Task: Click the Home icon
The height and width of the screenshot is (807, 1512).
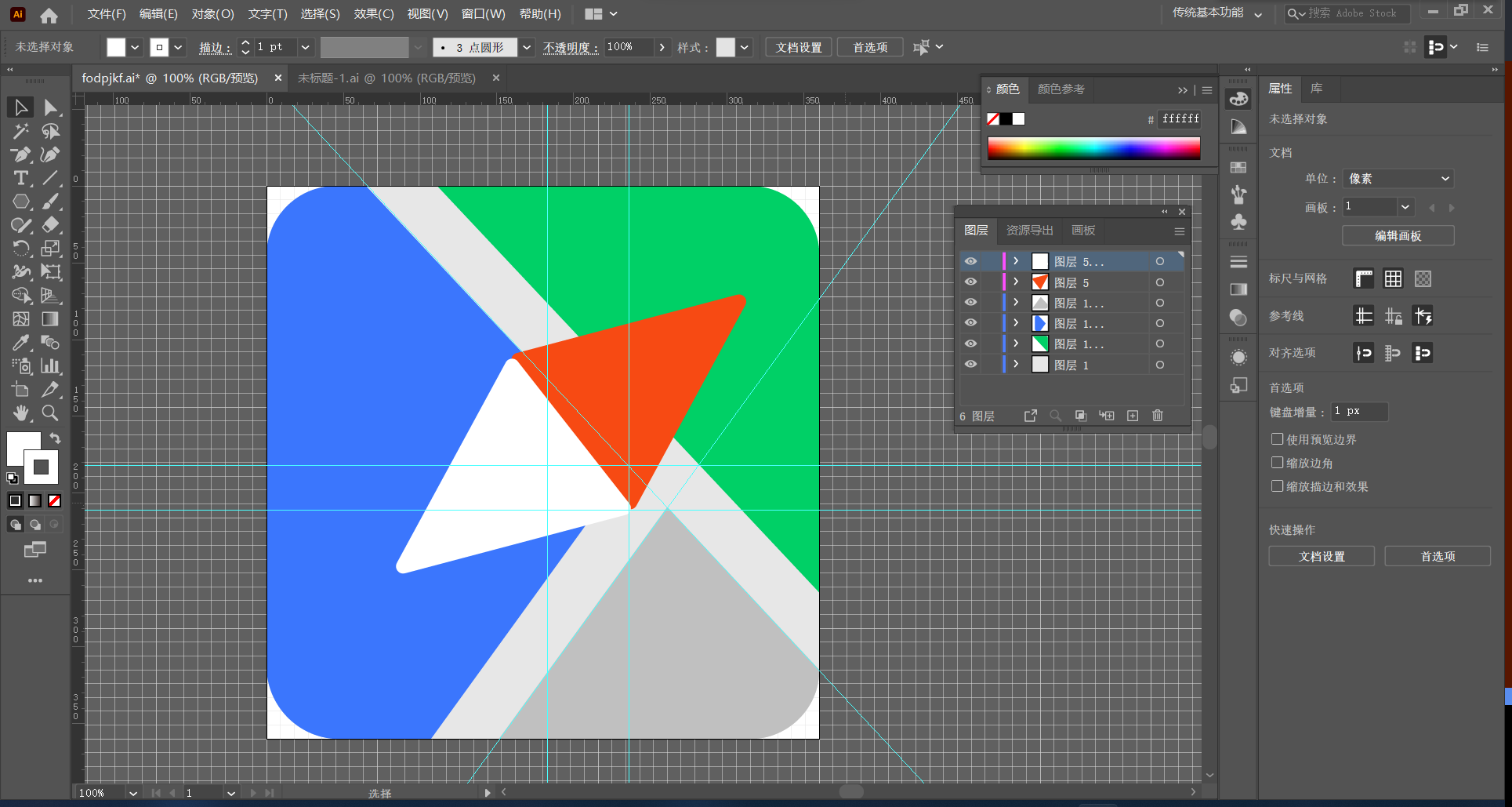Action: [x=49, y=15]
